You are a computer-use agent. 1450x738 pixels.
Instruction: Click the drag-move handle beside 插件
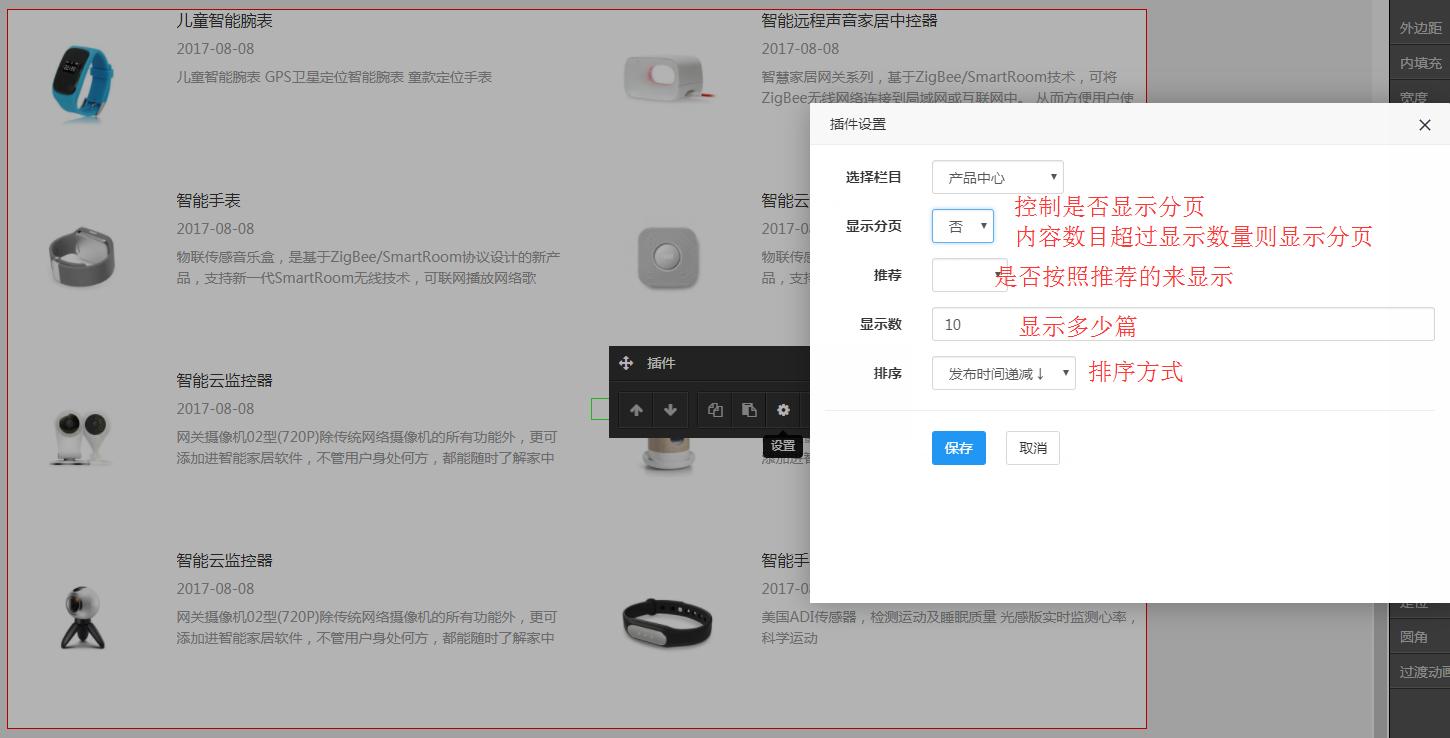click(627, 363)
